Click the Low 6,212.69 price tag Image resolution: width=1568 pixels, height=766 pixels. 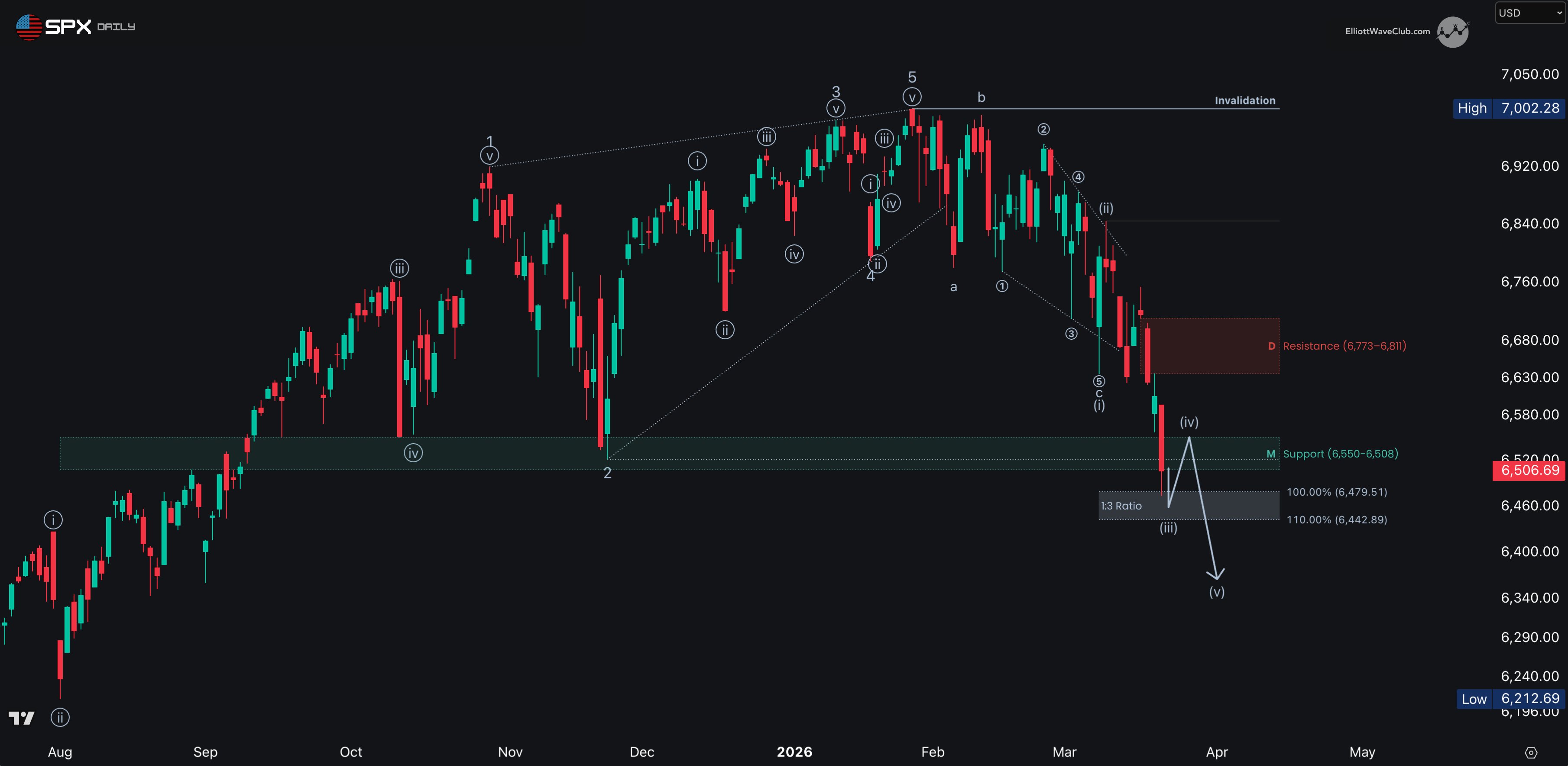(1510, 698)
